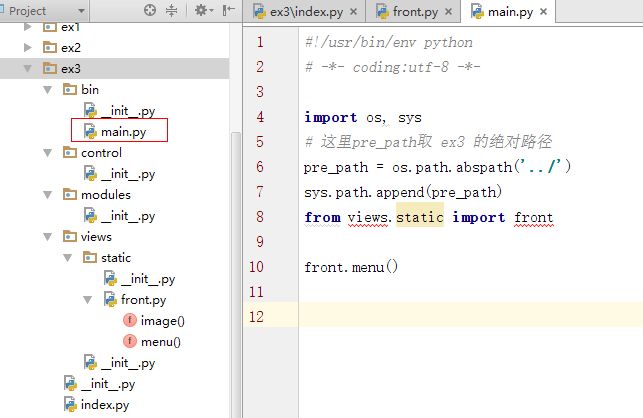
Task: Click the coding:utf-8 comment line
Action: [x=392, y=67]
